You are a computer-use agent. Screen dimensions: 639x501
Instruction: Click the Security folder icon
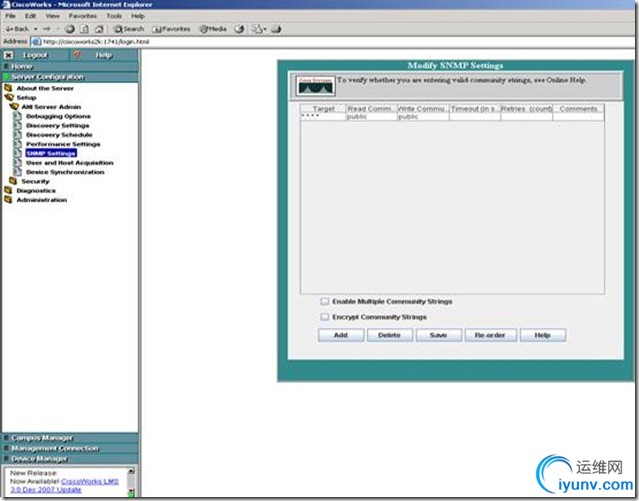(x=13, y=181)
